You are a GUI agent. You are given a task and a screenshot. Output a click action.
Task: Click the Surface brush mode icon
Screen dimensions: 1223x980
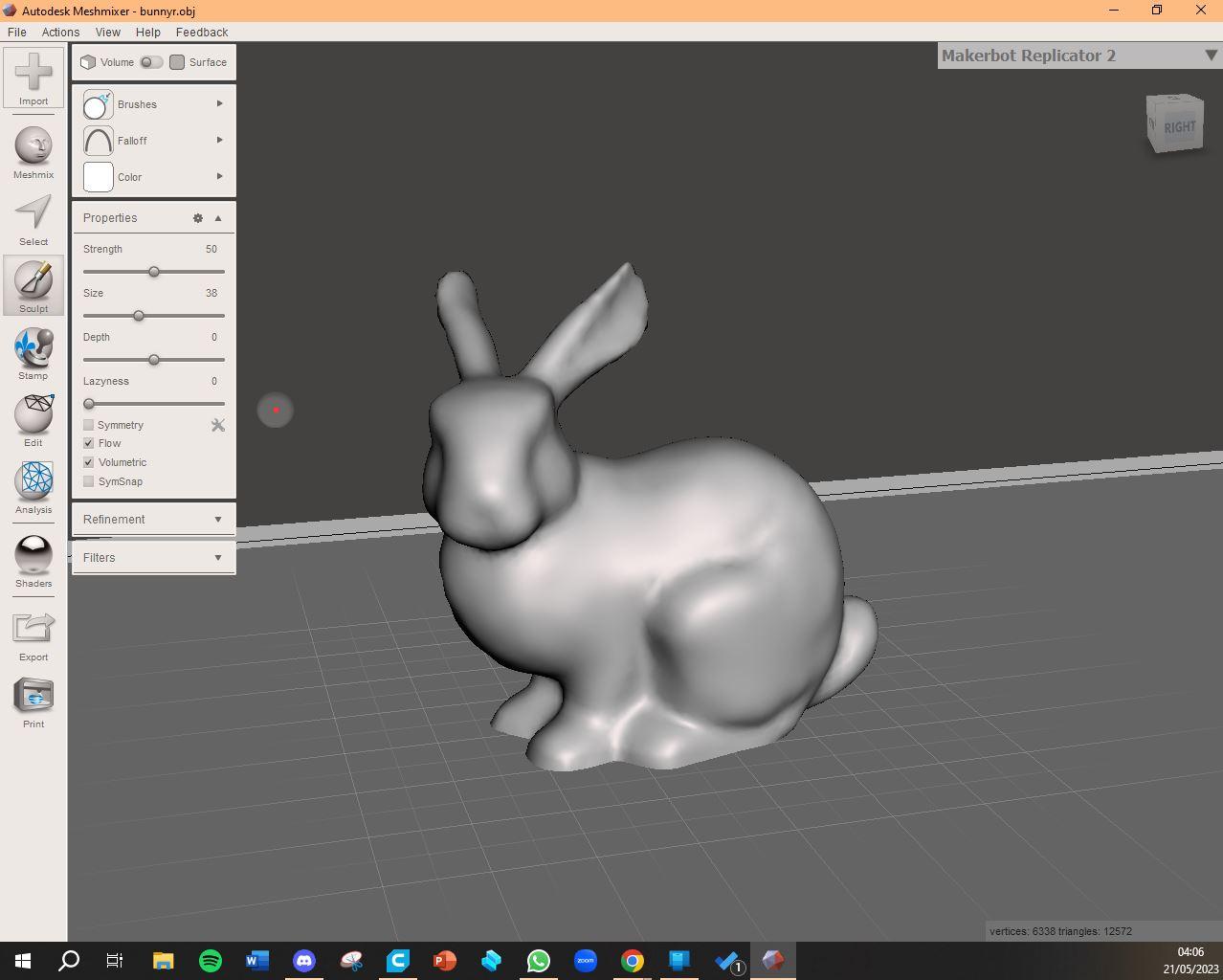pyautogui.click(x=177, y=62)
